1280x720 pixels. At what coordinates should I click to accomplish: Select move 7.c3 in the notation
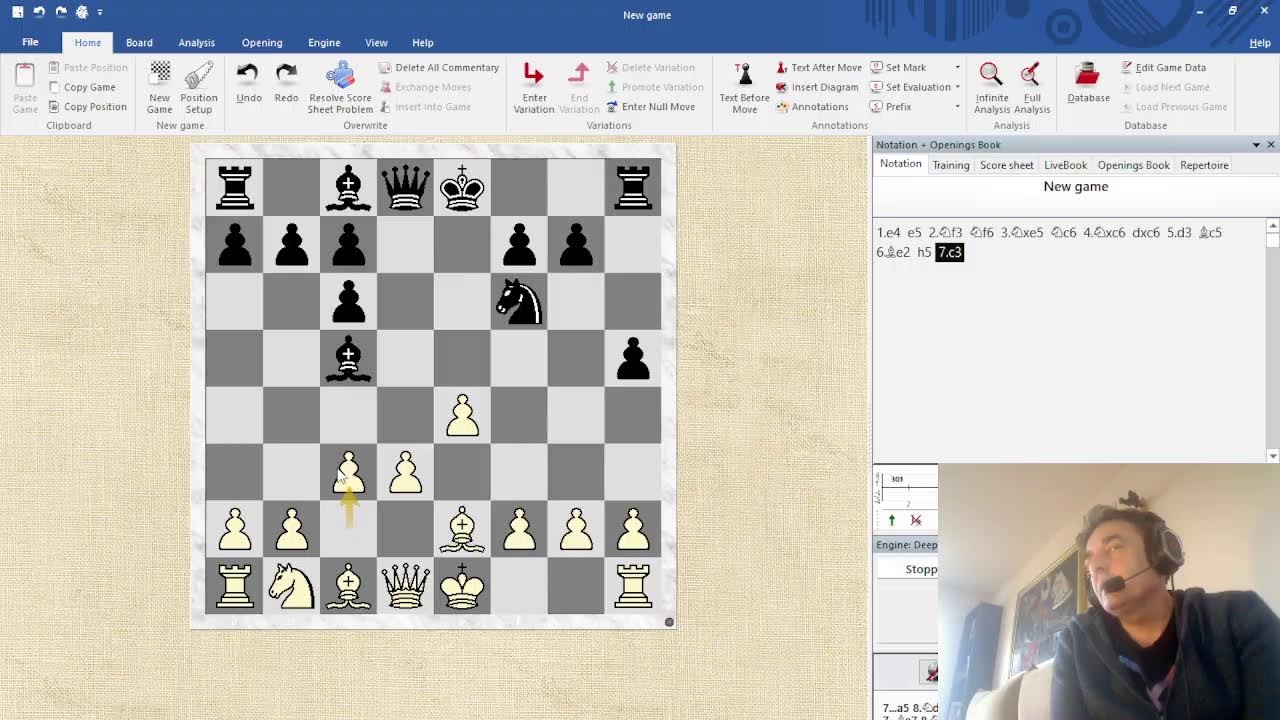(x=949, y=252)
